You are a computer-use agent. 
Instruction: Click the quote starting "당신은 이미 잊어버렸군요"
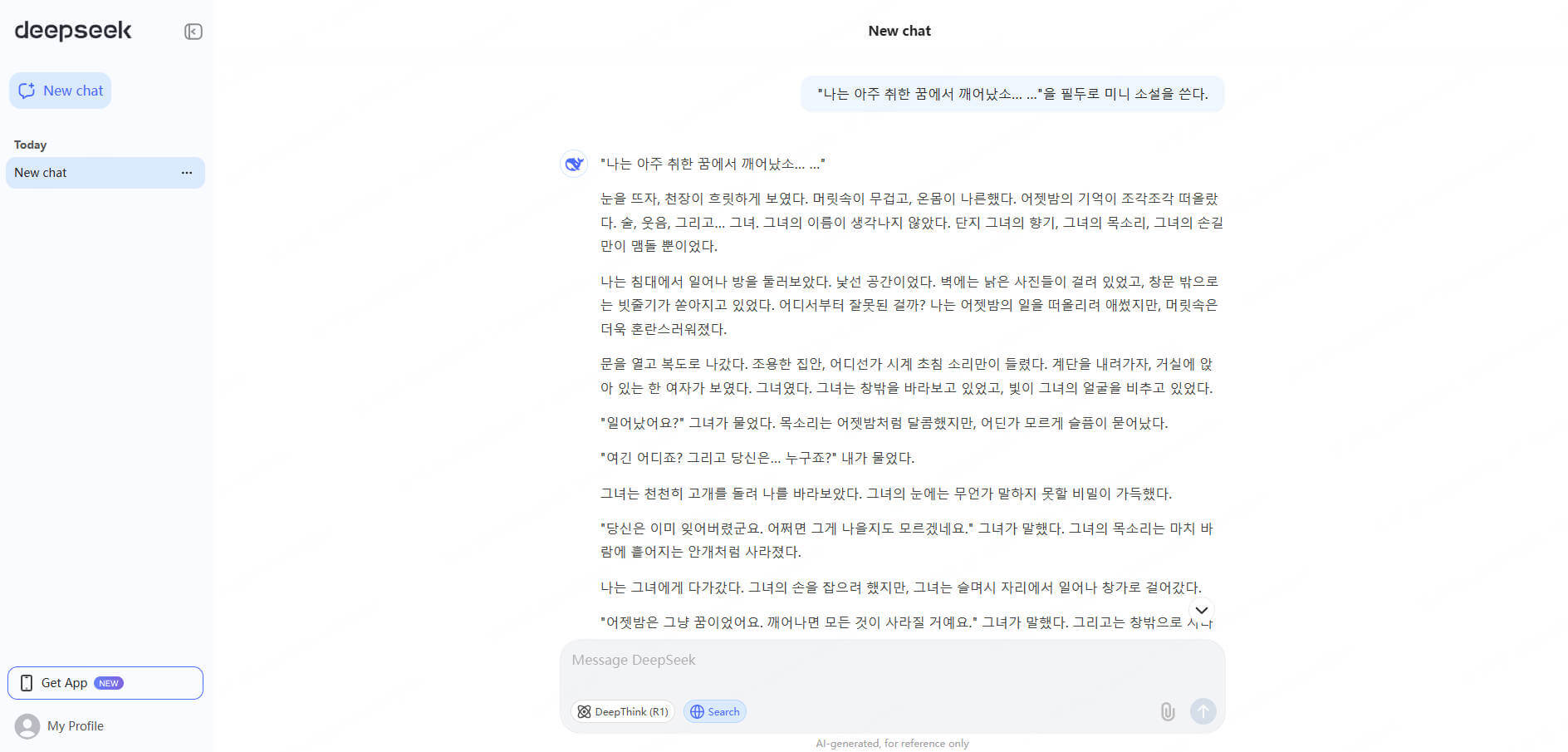click(x=906, y=540)
